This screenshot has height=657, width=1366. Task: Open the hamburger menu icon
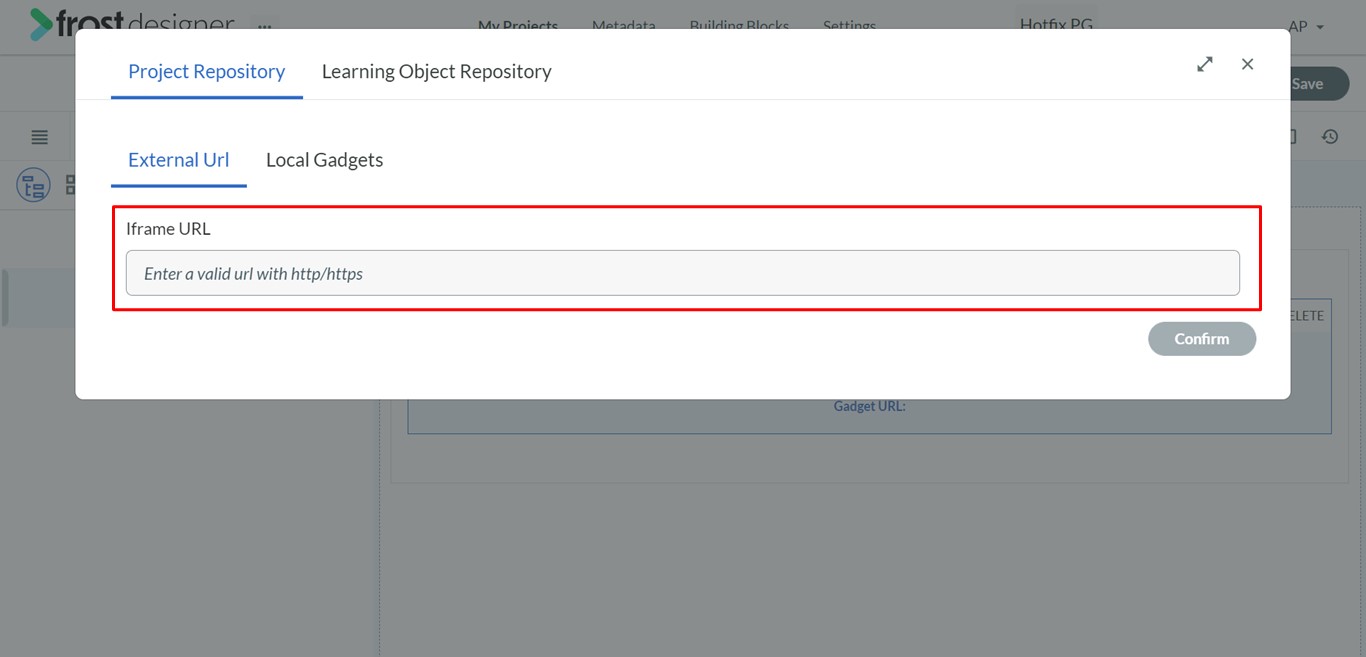click(40, 137)
